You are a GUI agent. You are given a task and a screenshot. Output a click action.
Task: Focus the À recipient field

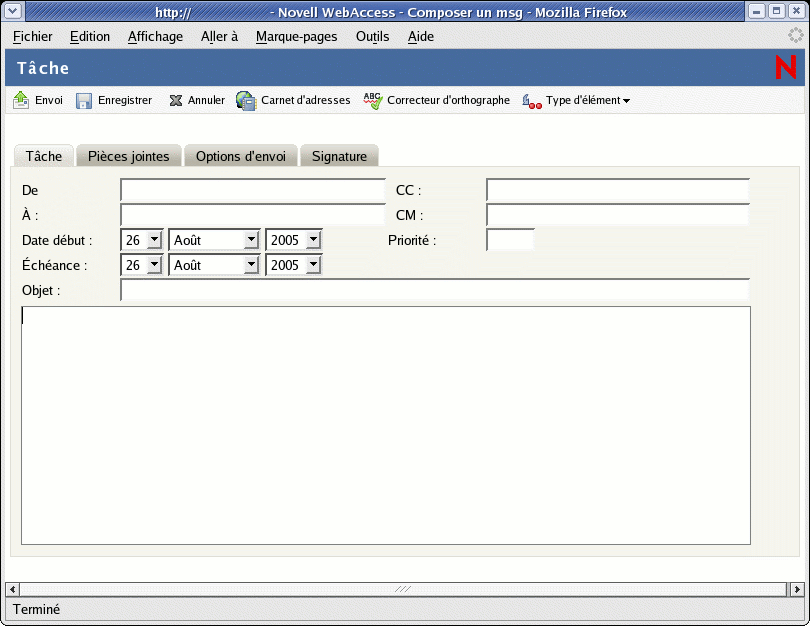point(253,215)
